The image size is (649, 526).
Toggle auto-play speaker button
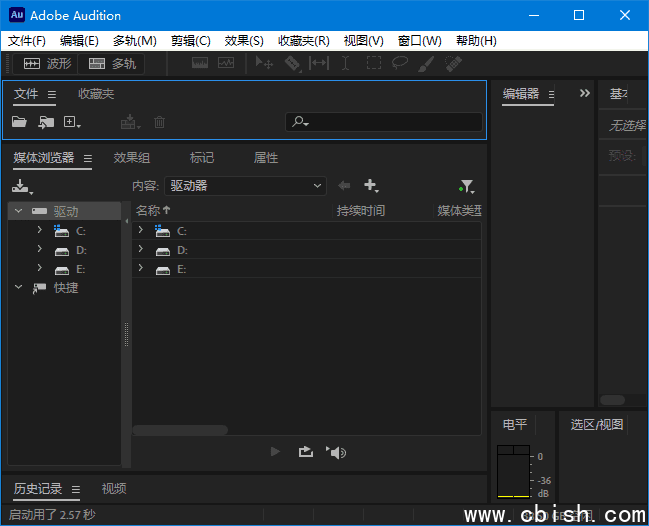pos(336,452)
